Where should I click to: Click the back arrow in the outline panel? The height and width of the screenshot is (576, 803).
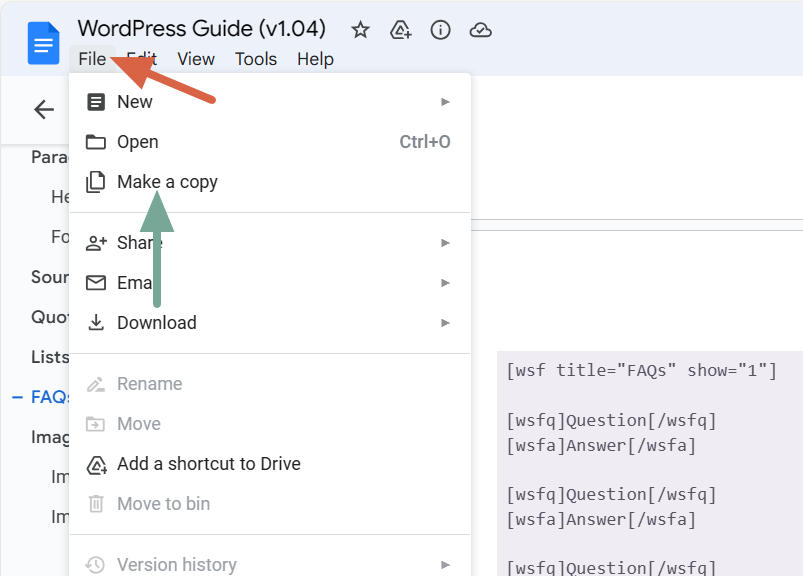pyautogui.click(x=44, y=109)
